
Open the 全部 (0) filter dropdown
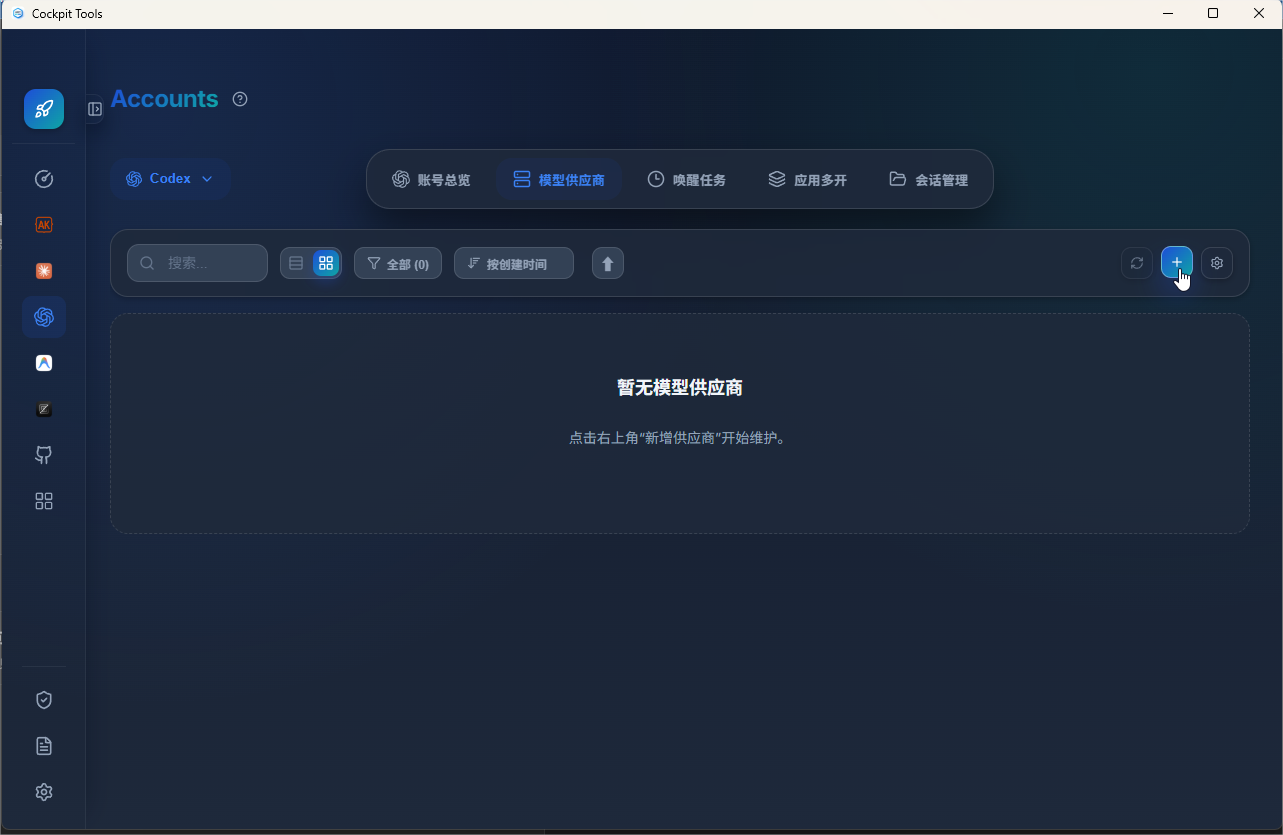(398, 263)
